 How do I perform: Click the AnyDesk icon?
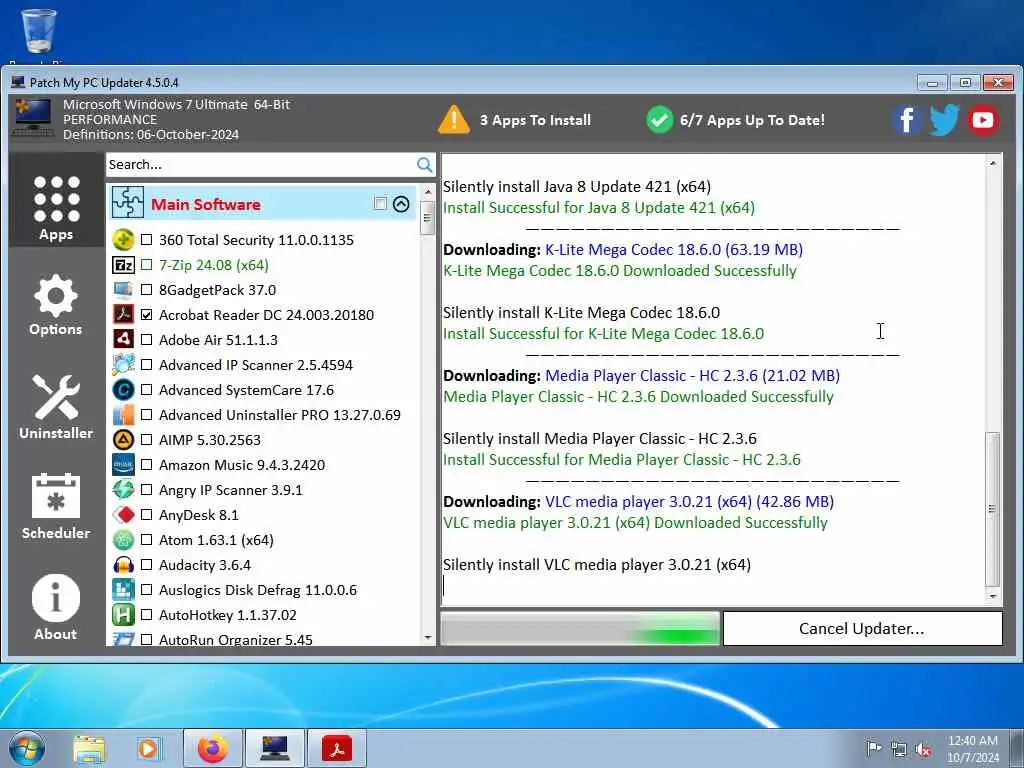(123, 515)
